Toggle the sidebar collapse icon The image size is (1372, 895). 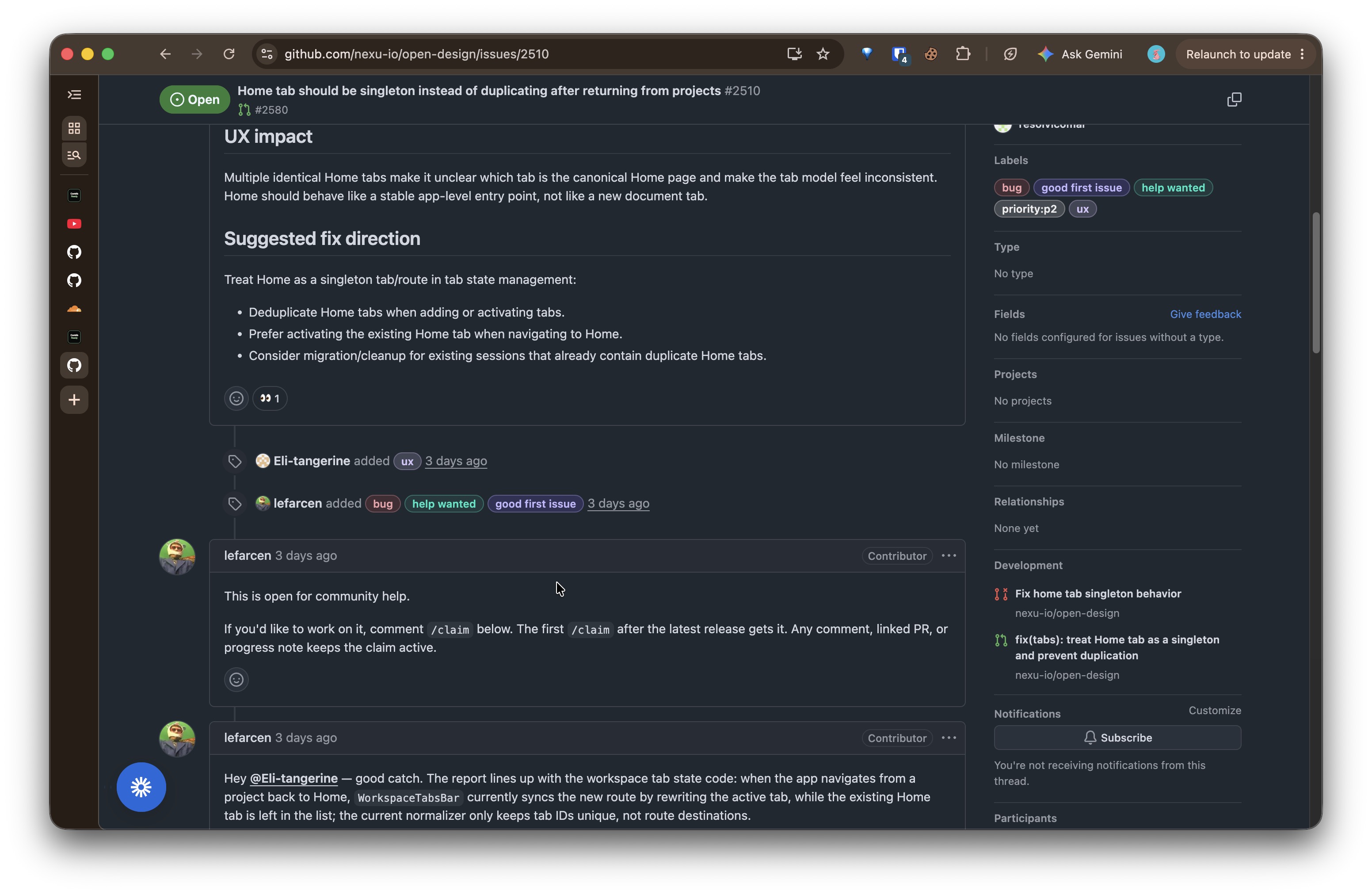click(x=74, y=95)
